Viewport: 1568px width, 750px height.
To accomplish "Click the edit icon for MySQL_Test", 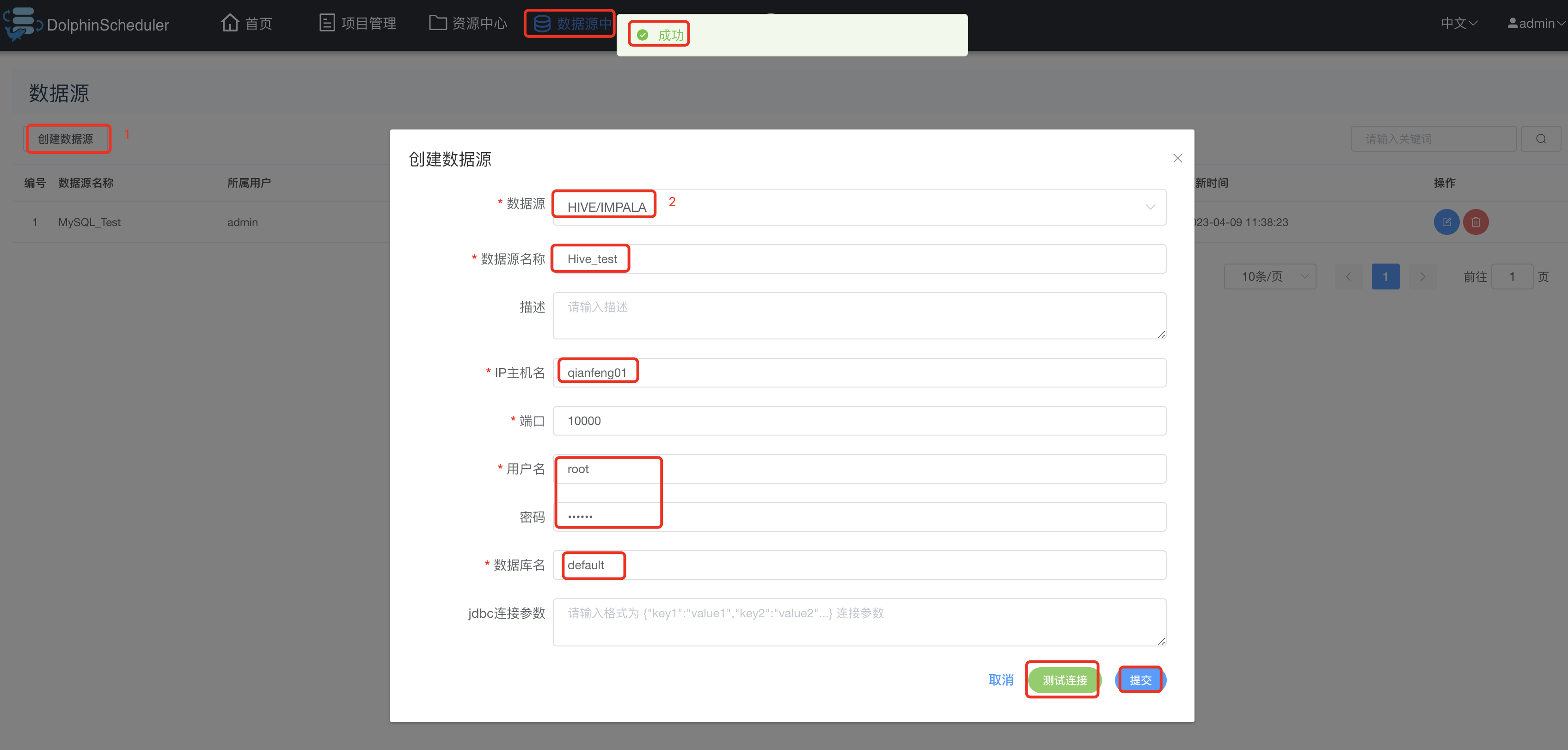I will pyautogui.click(x=1446, y=222).
